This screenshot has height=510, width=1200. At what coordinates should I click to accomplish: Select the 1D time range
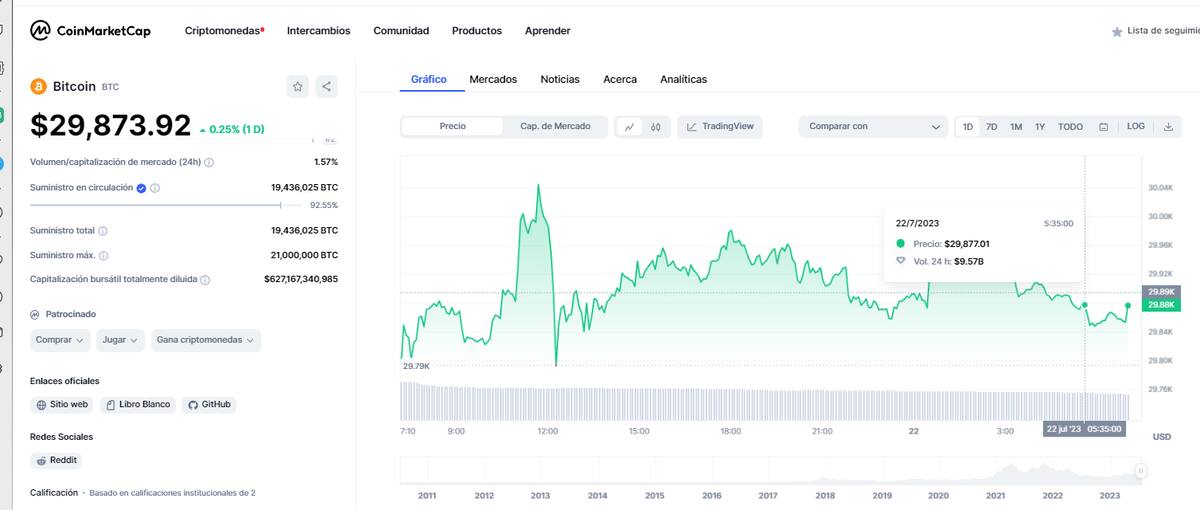[968, 127]
